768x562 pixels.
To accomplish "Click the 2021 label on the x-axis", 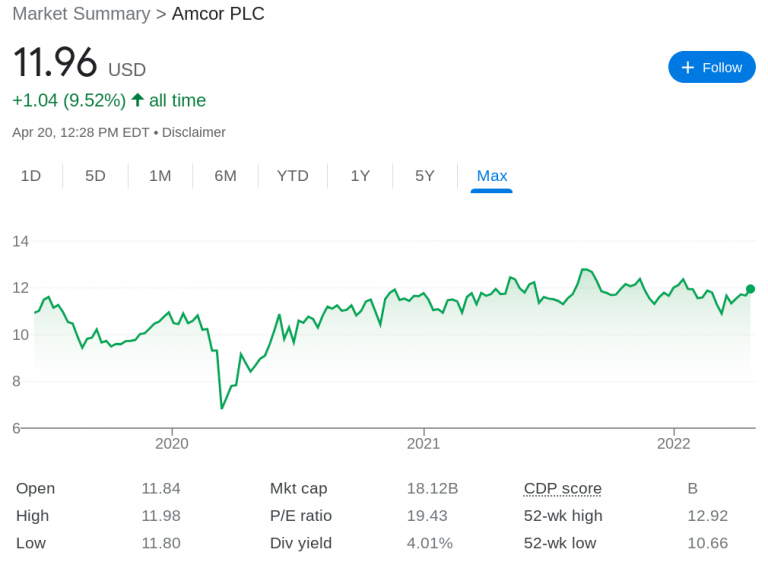I will pyautogui.click(x=423, y=443).
